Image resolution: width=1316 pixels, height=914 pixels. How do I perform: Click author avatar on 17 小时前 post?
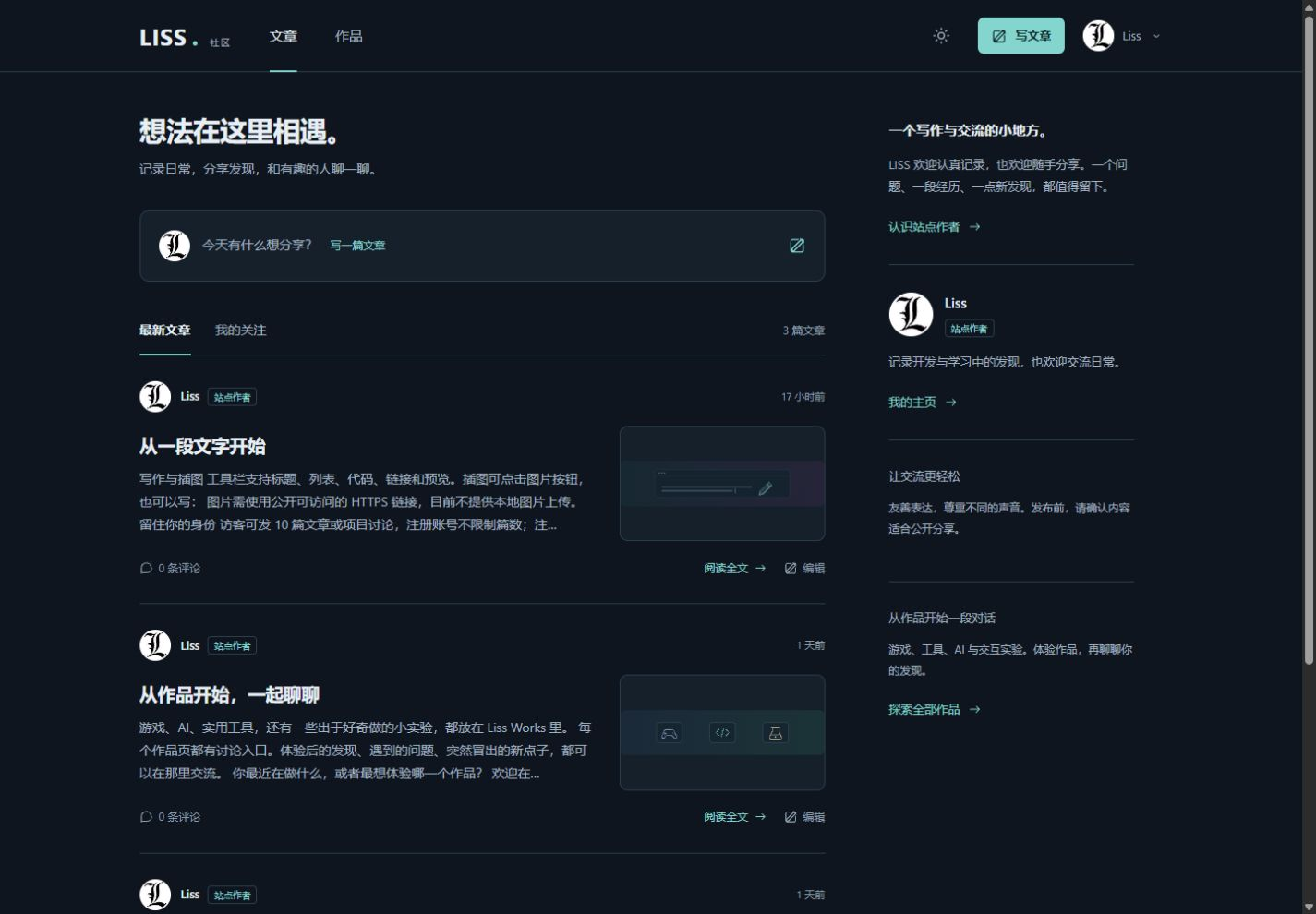coord(155,397)
